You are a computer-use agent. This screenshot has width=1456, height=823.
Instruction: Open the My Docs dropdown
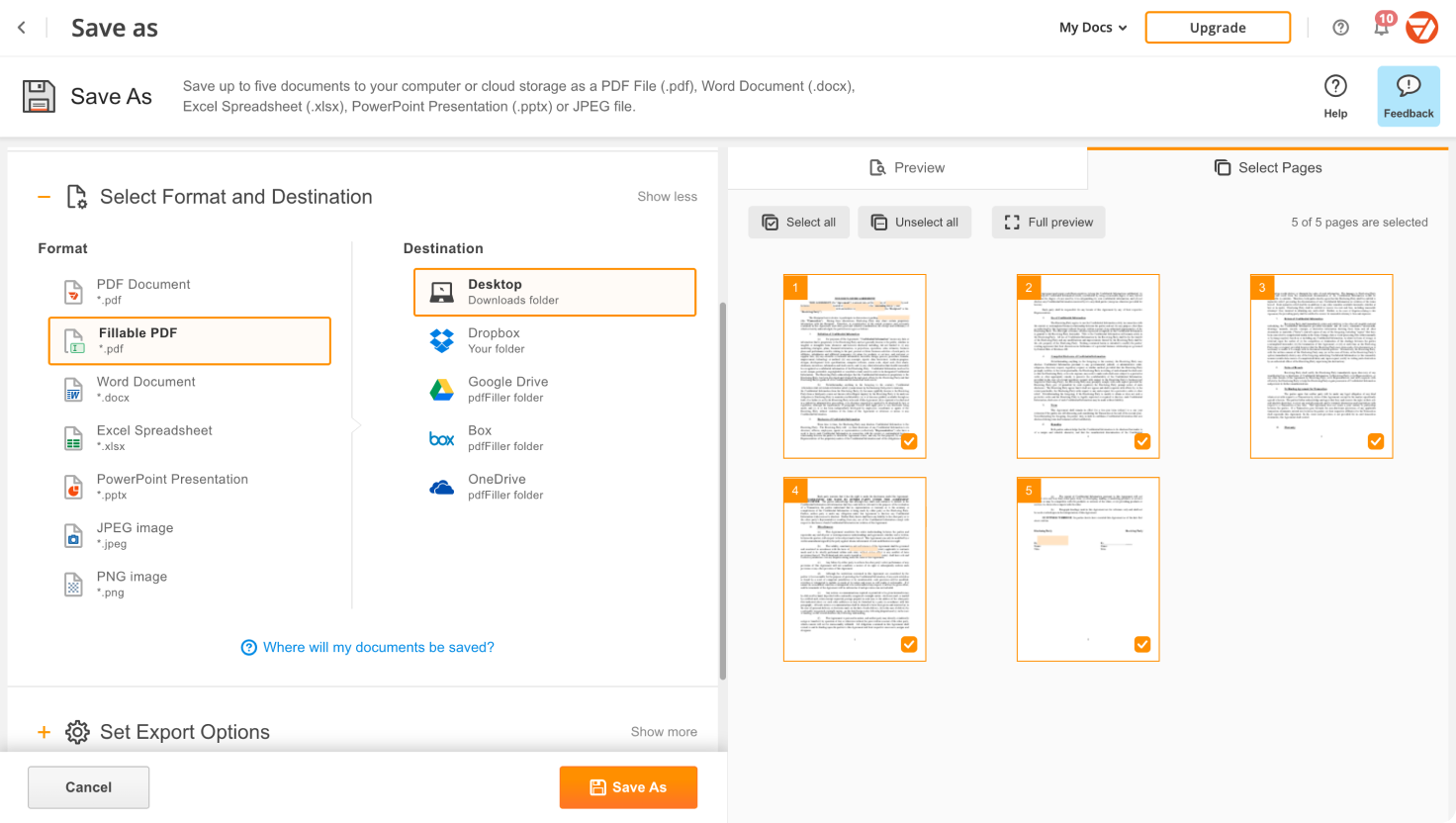click(1091, 28)
